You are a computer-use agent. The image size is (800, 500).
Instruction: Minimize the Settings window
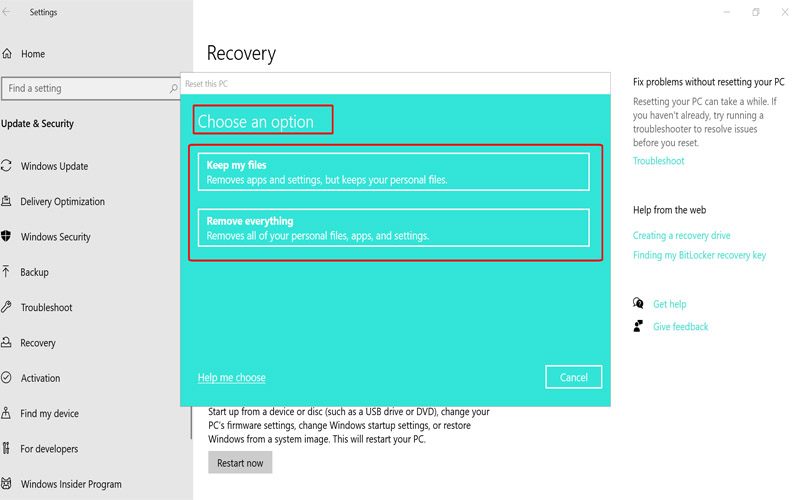click(727, 12)
